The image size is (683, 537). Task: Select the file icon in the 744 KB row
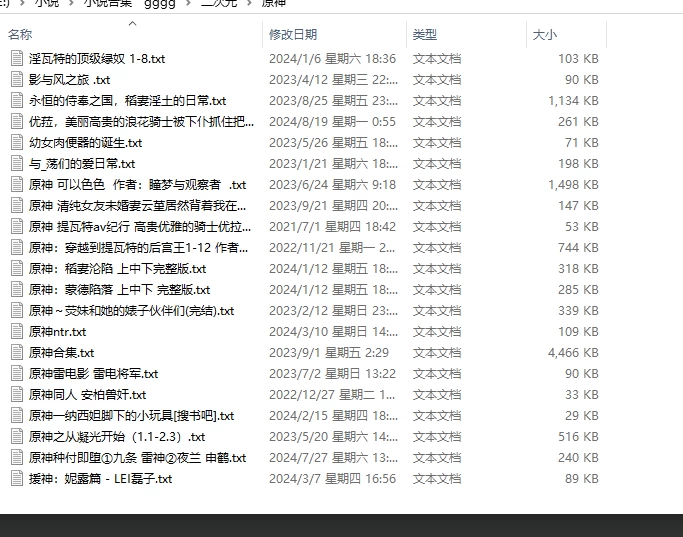pyautogui.click(x=17, y=247)
